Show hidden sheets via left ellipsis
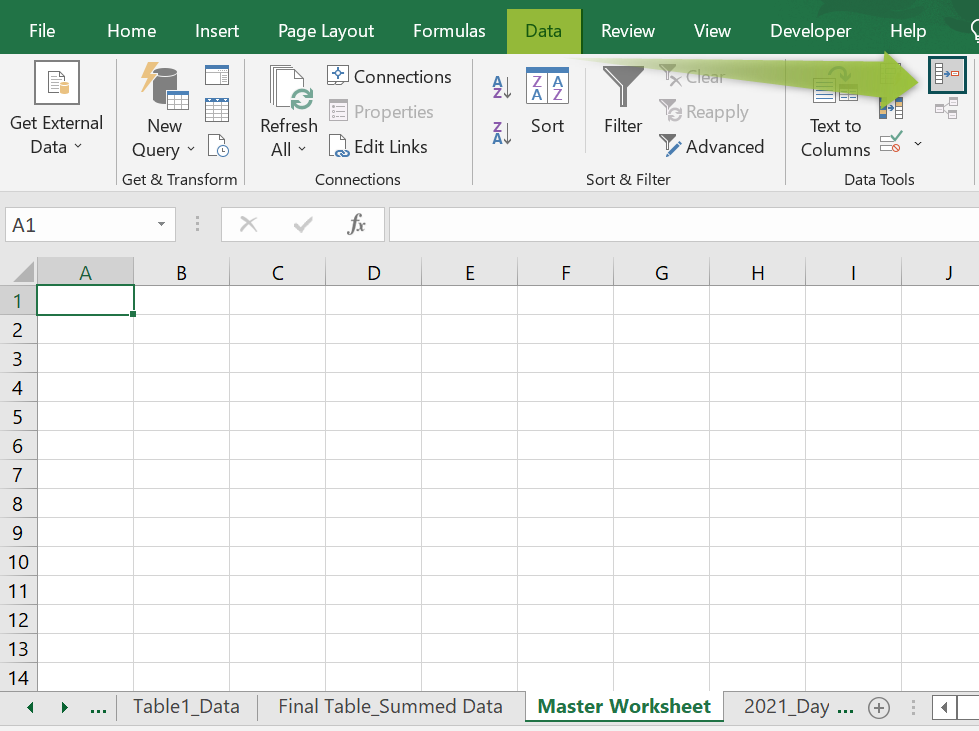The image size is (979, 731). [98, 709]
